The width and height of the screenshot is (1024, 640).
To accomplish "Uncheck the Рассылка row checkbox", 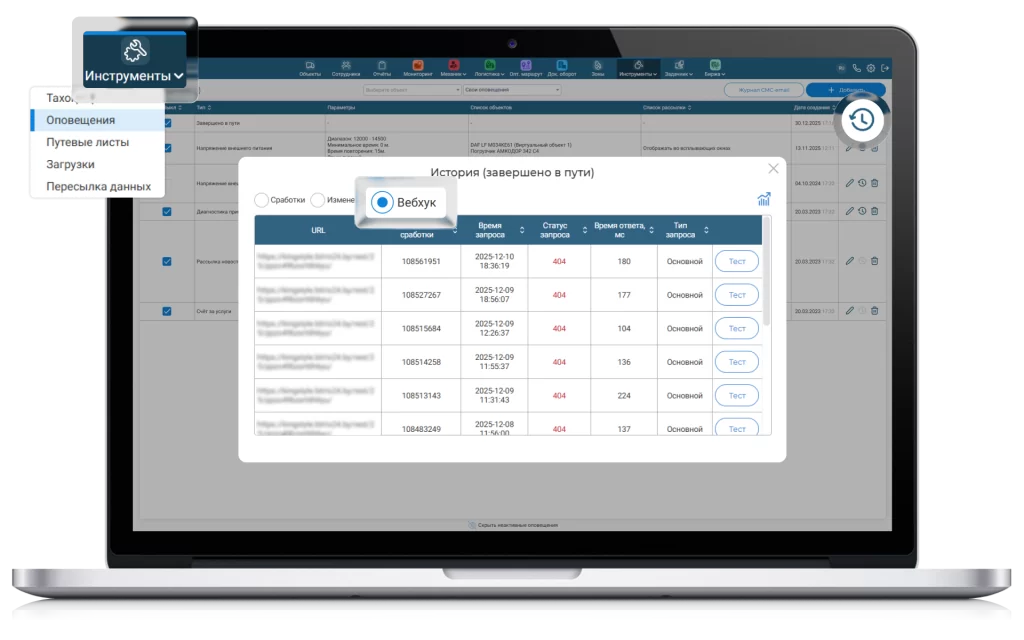I will (167, 261).
